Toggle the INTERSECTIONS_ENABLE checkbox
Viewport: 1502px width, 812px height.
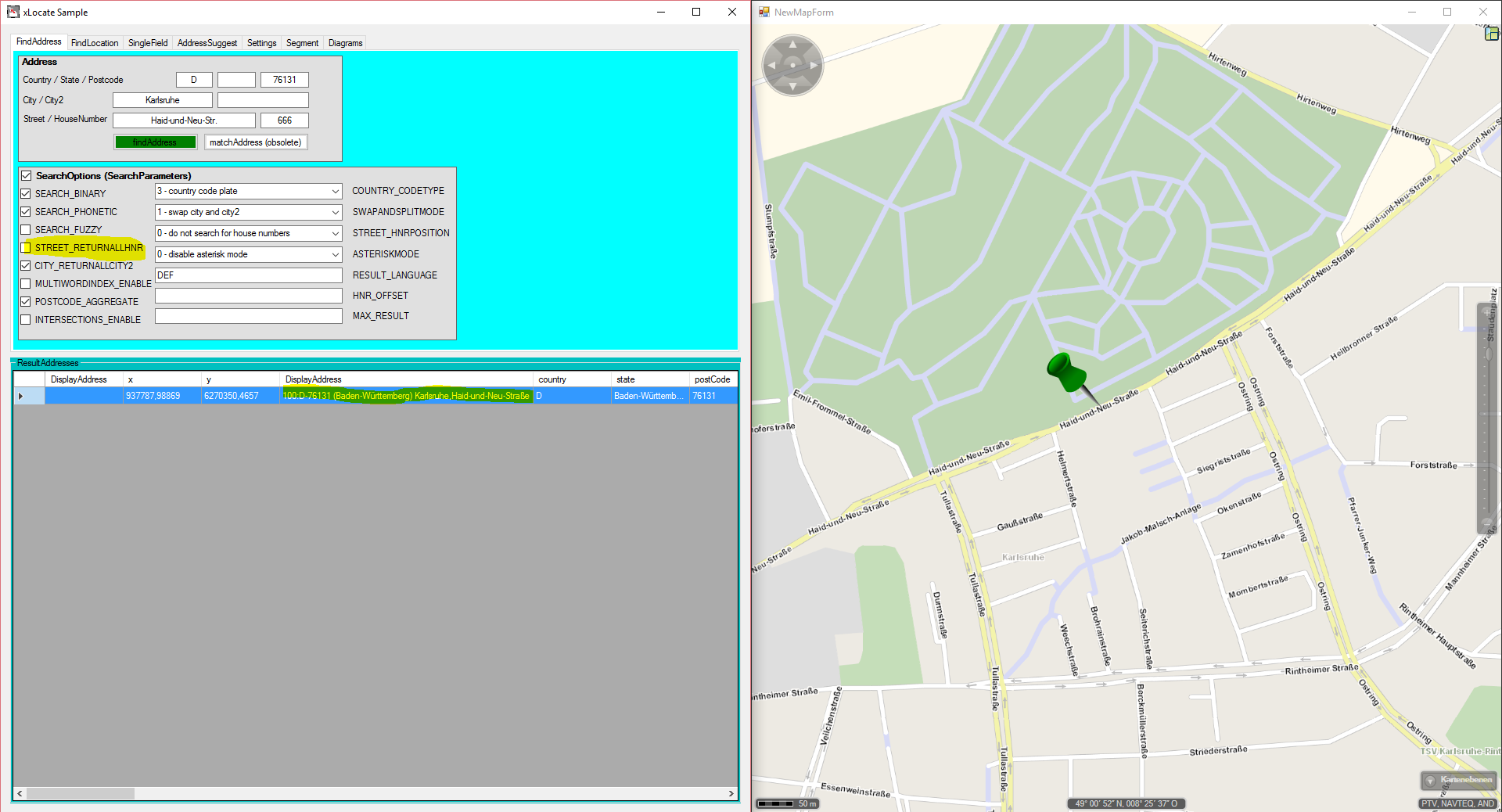coord(26,320)
